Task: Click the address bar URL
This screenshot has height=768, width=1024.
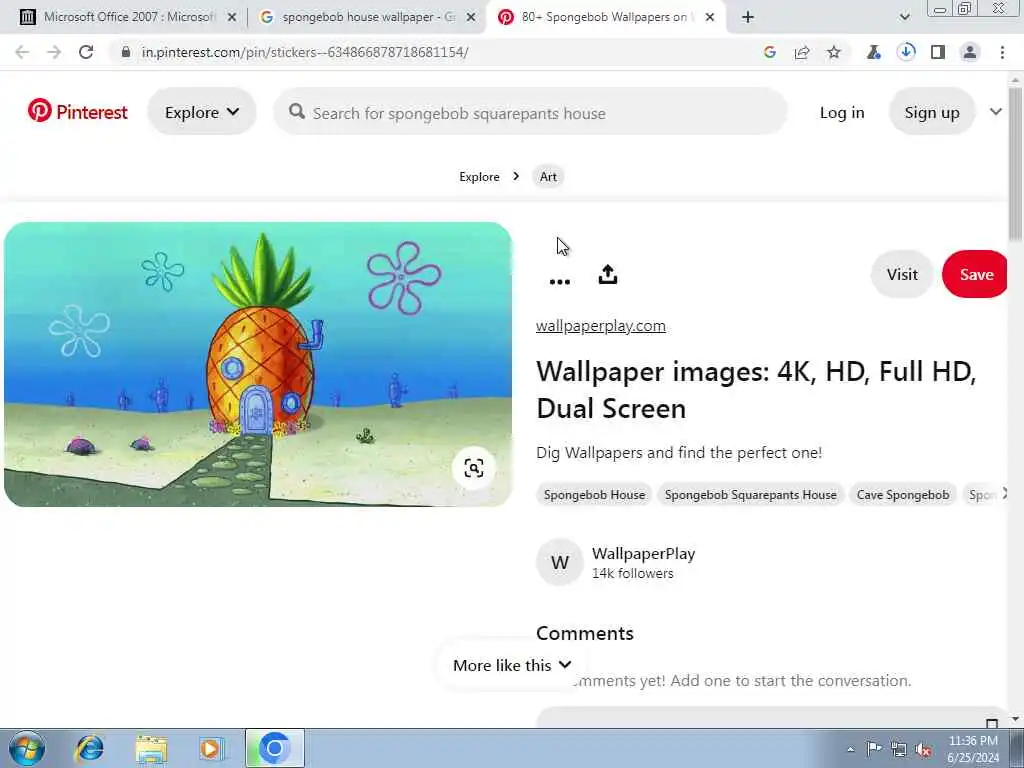Action: pos(304,52)
